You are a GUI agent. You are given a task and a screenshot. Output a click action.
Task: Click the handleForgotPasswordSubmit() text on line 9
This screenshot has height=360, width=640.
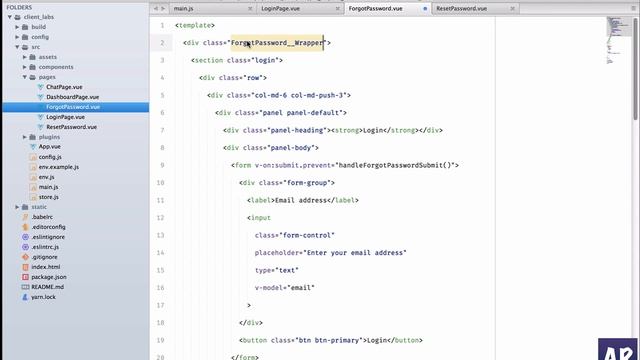[396, 165]
